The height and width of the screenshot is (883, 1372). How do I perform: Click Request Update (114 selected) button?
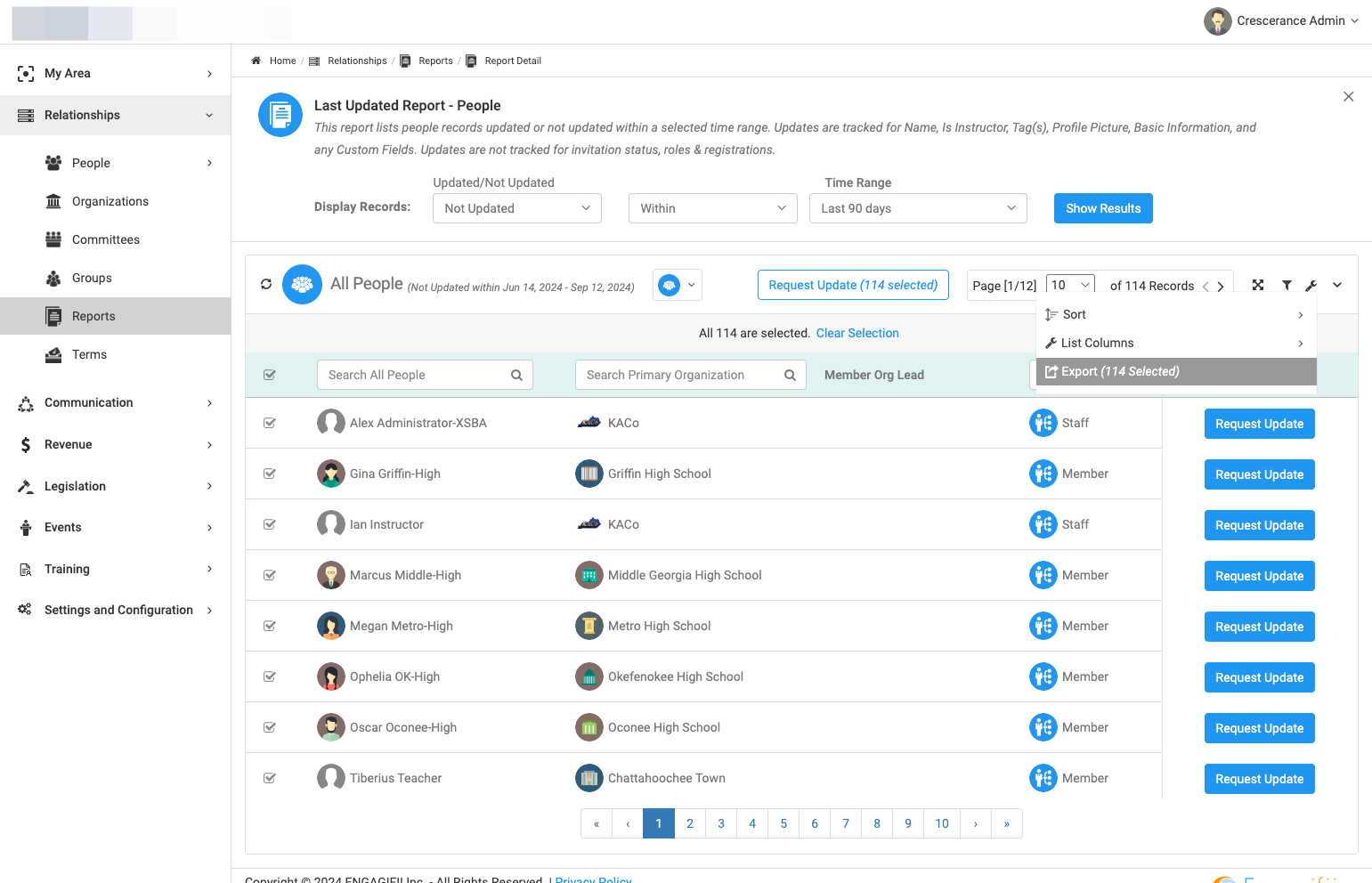click(853, 285)
